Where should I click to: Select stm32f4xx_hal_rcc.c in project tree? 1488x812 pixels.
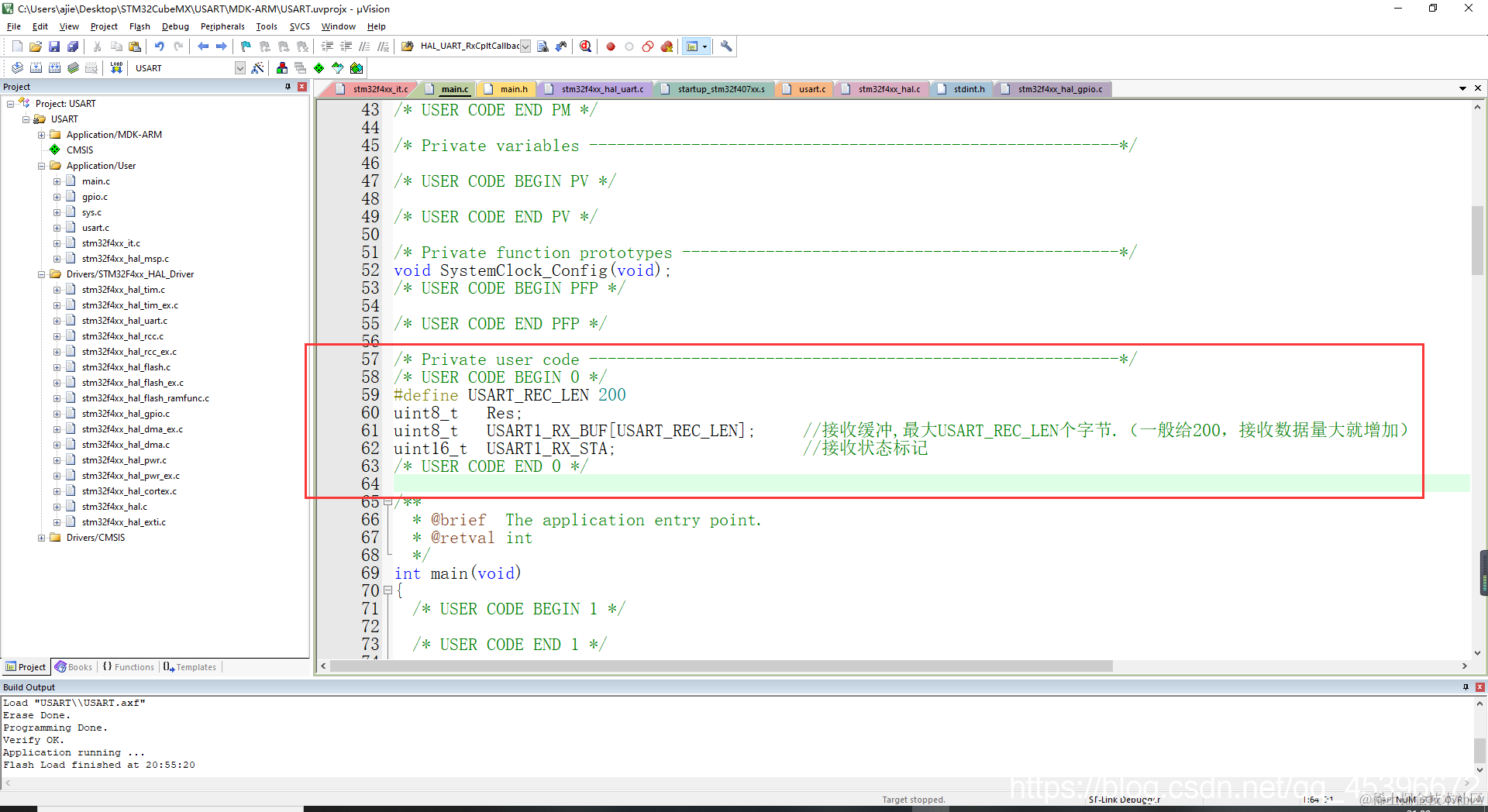122,336
